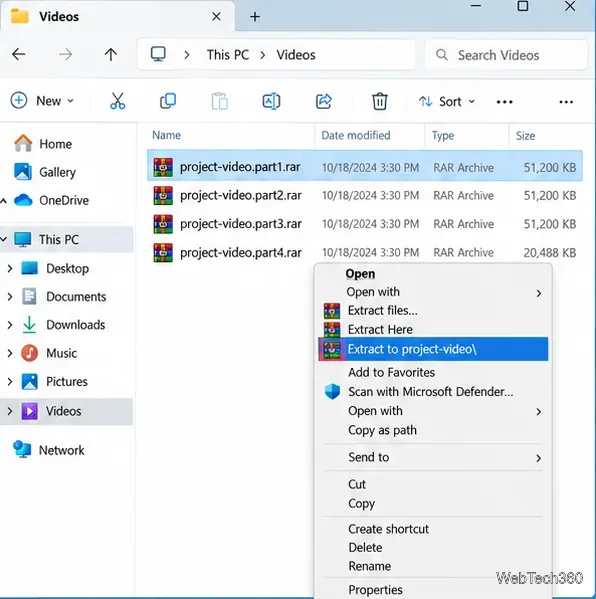Open the See more ellipsis next to Sort

504,102
